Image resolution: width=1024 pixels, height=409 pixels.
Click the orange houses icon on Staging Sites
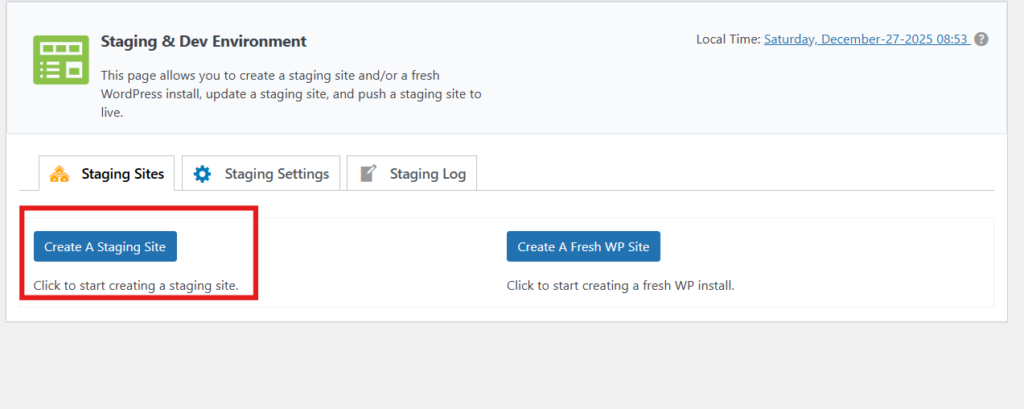tap(59, 174)
